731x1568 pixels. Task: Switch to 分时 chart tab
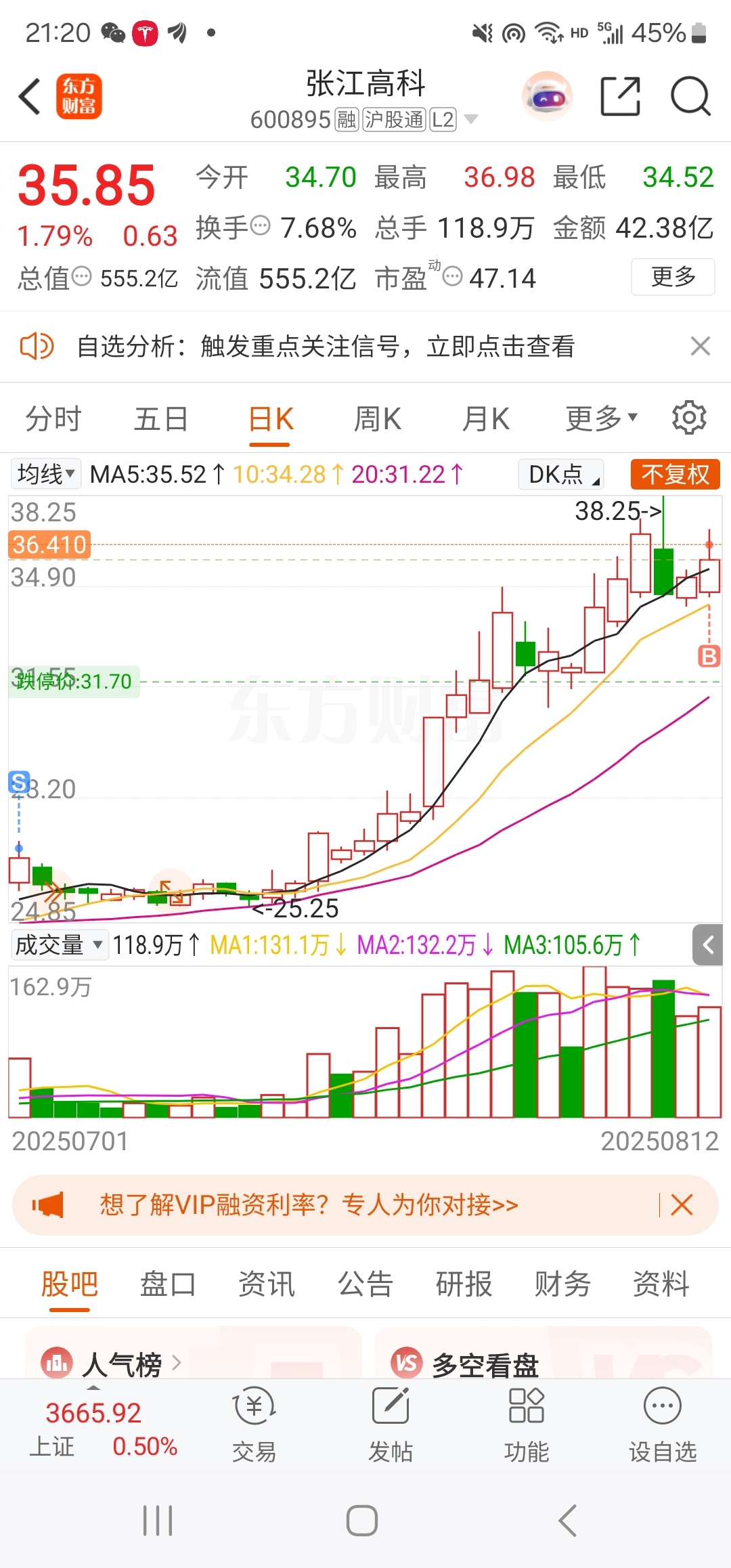(53, 418)
